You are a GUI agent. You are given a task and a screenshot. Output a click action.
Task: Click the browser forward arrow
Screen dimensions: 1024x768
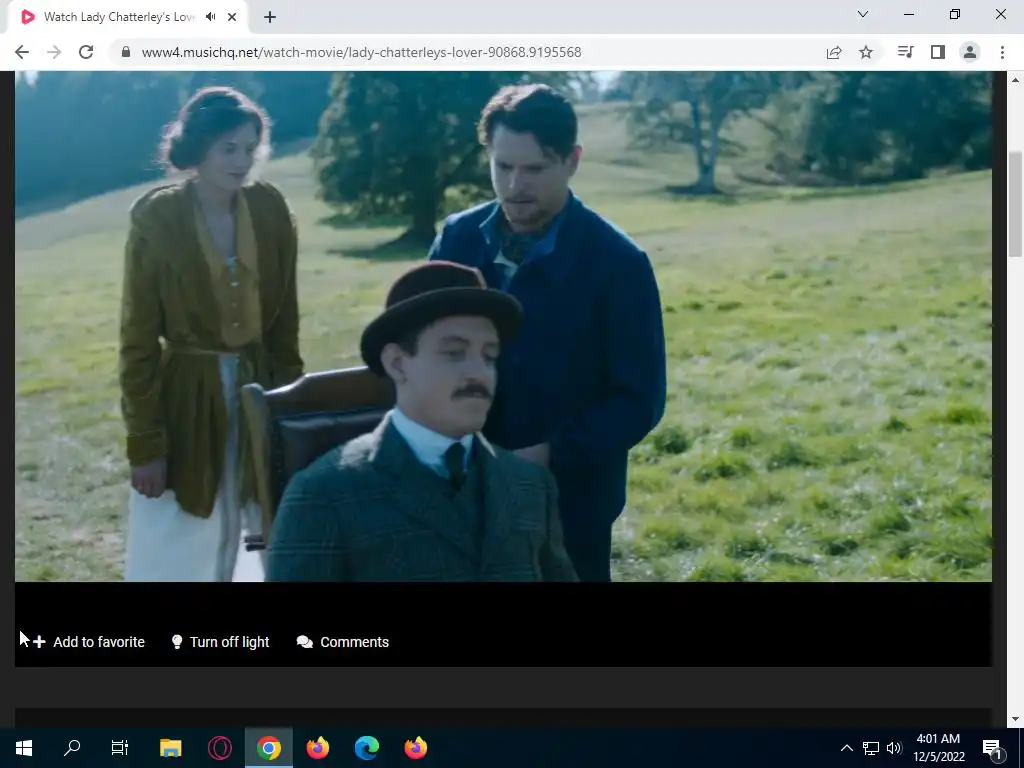[x=54, y=52]
